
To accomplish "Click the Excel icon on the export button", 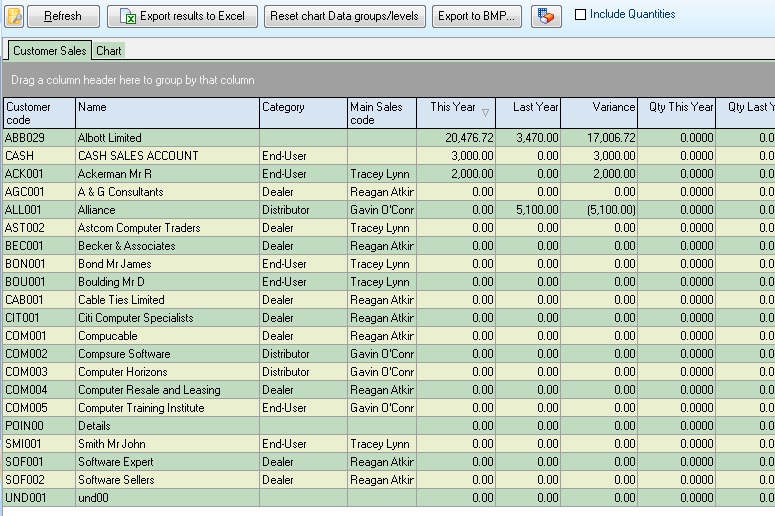I will (x=127, y=16).
